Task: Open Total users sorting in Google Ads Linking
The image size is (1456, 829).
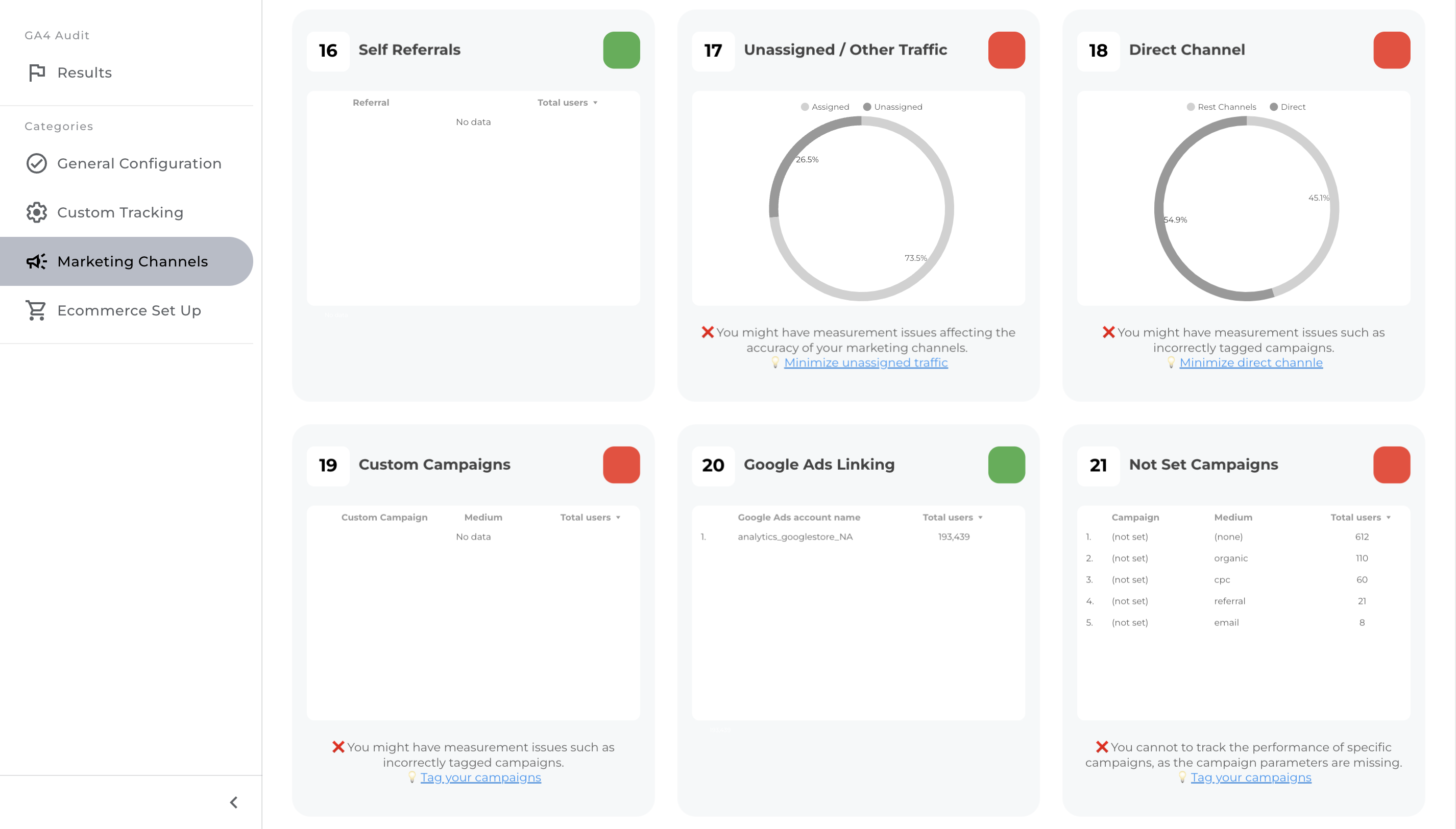Action: coord(951,517)
